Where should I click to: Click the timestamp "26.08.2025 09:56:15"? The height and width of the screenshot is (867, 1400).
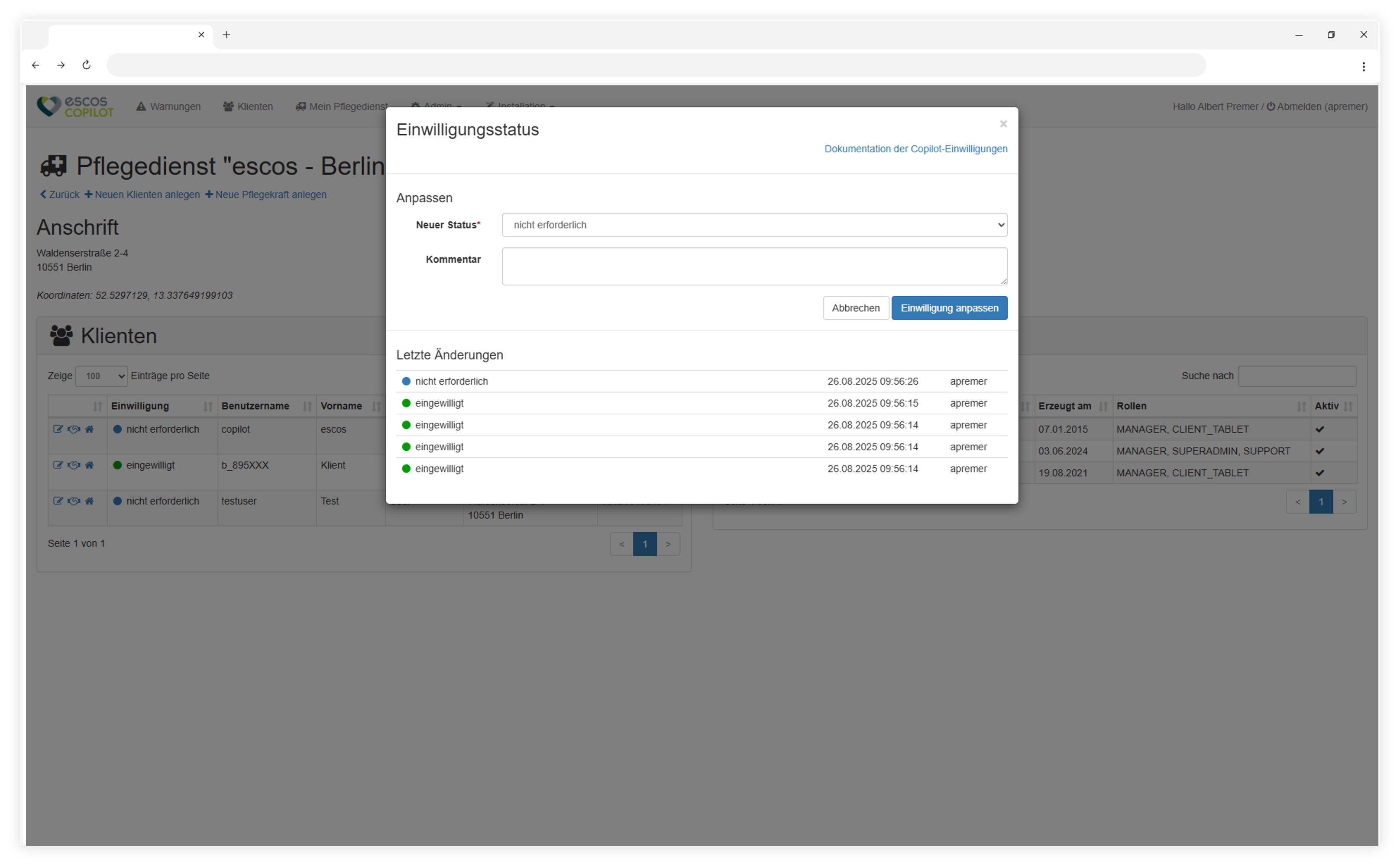(873, 403)
